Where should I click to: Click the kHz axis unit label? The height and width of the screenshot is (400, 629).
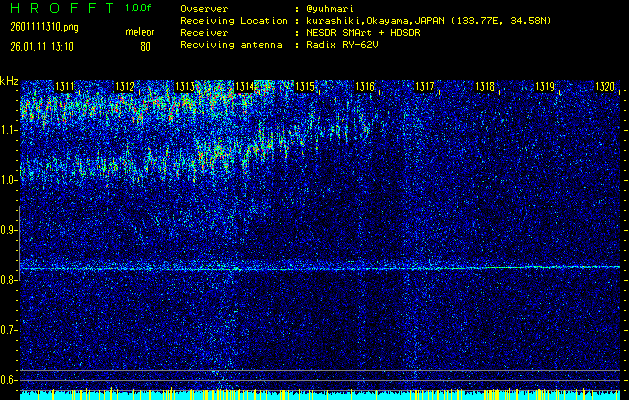coord(9,80)
